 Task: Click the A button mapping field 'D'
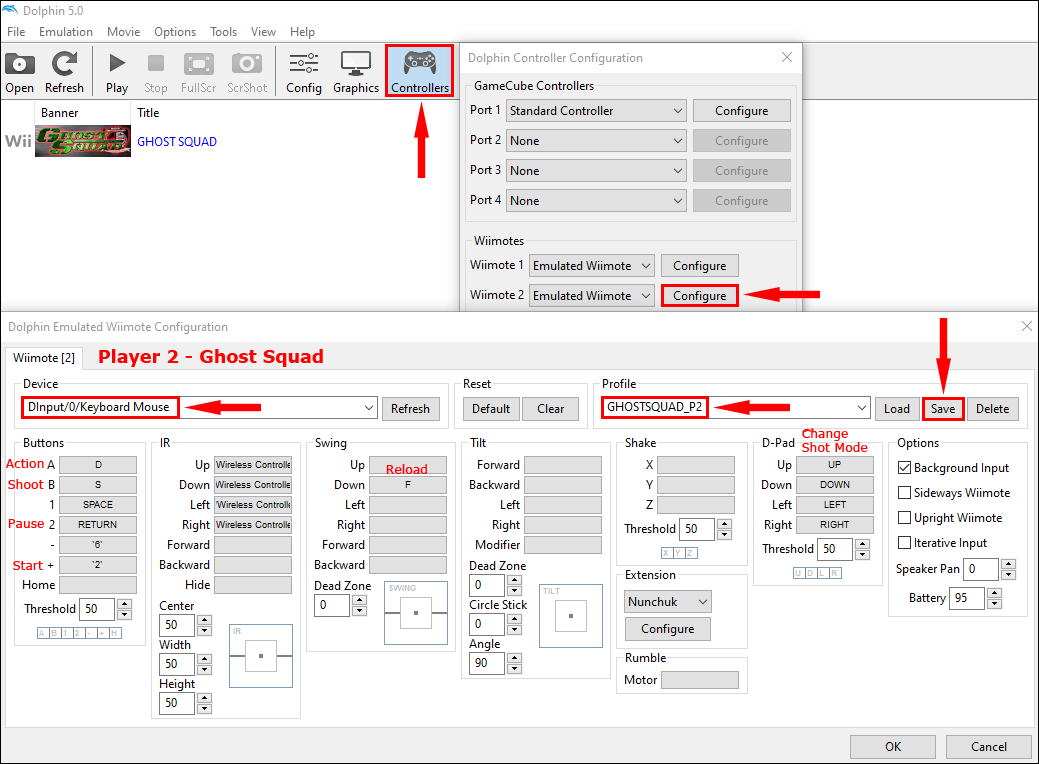(98, 464)
